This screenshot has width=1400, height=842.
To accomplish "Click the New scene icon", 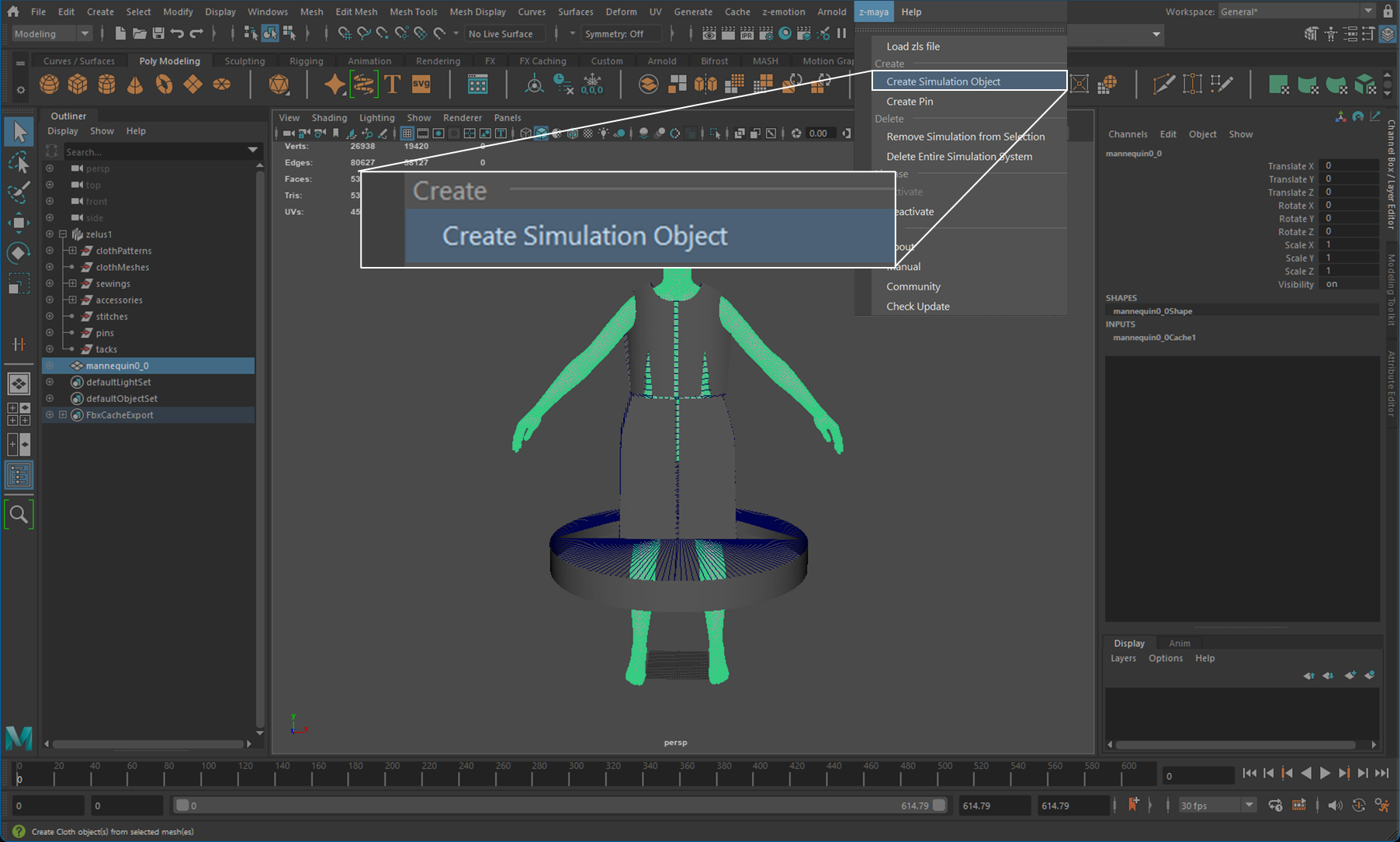I will (120, 33).
